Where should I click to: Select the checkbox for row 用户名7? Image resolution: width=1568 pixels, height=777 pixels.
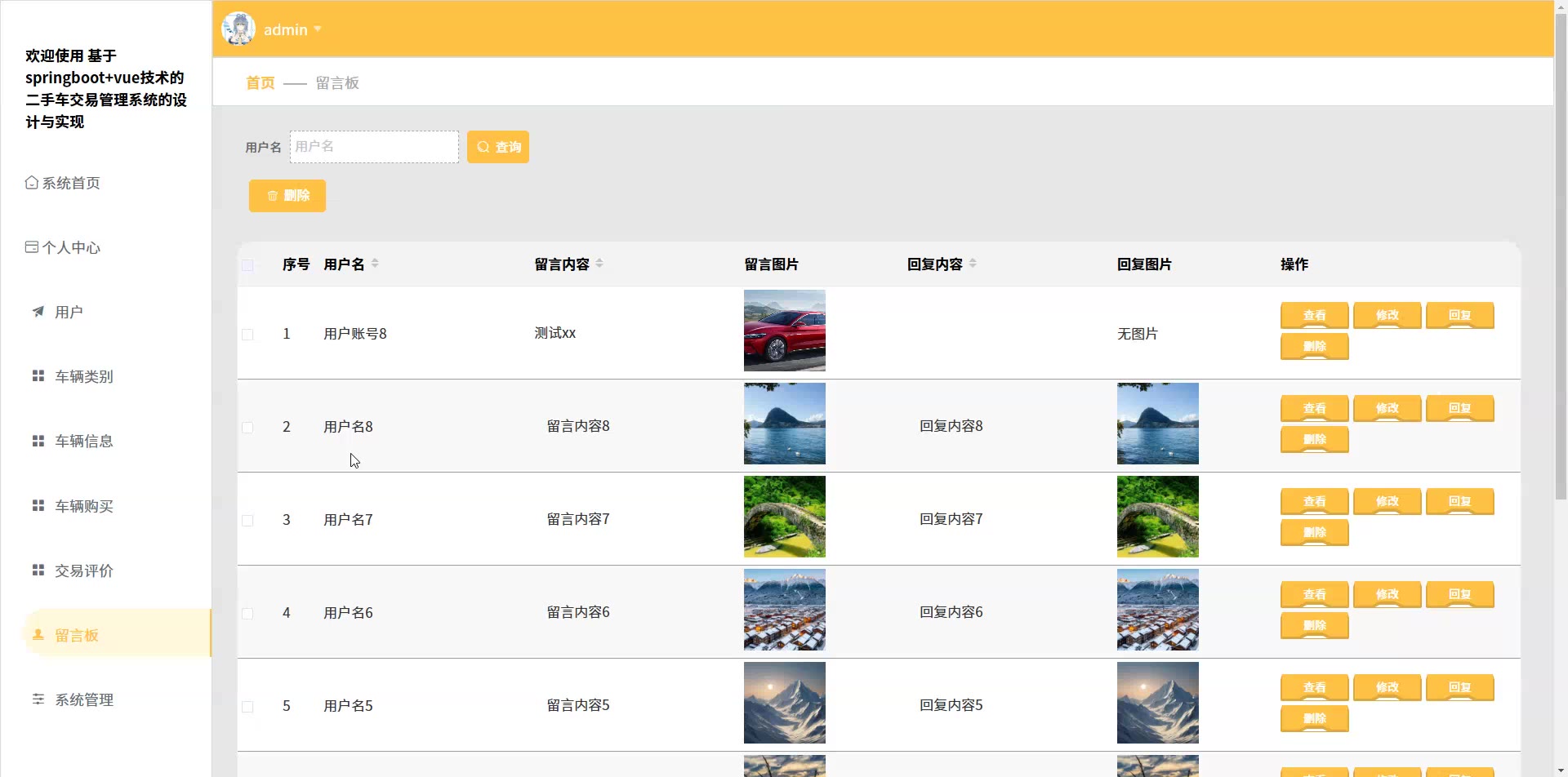pyautogui.click(x=247, y=521)
